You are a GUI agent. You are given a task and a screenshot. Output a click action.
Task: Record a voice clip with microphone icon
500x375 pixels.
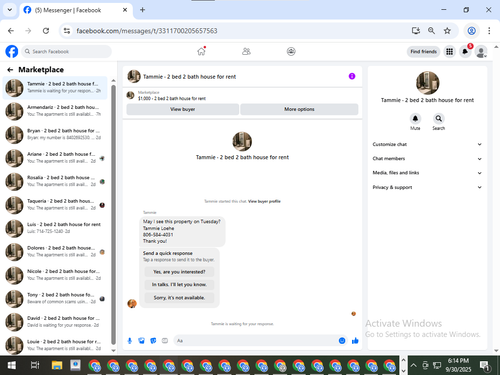[130, 341]
